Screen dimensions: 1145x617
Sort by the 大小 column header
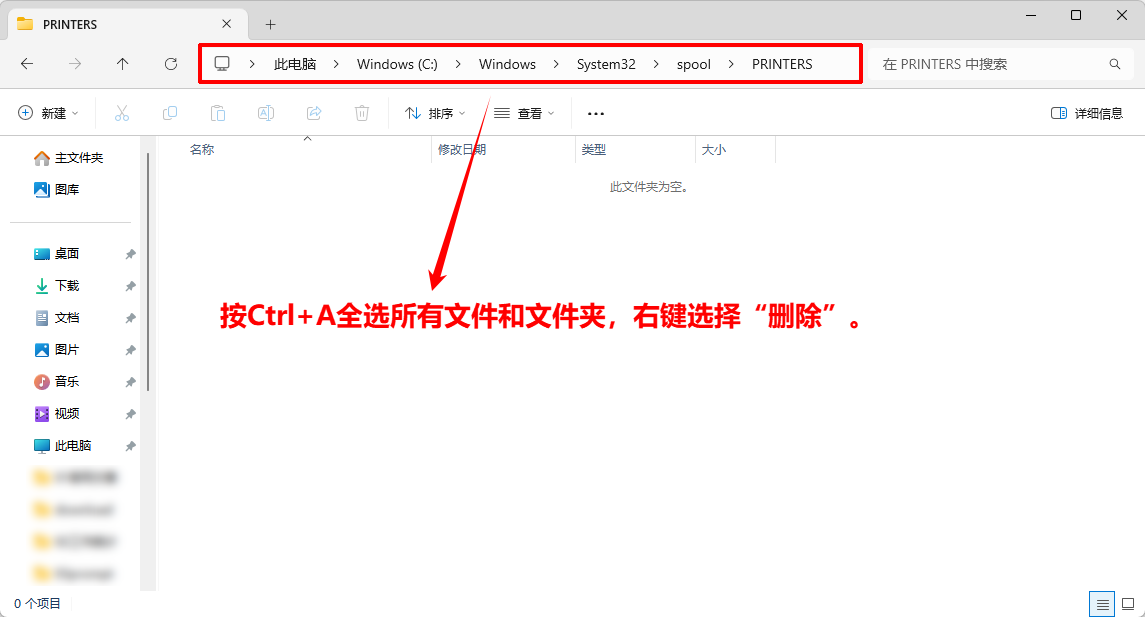pos(713,150)
